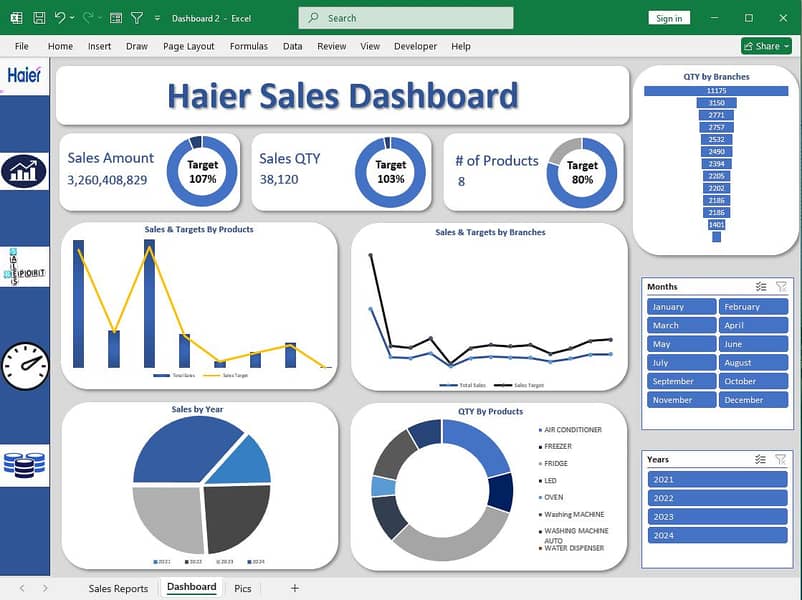The width and height of the screenshot is (802, 600).
Task: Switch to the Sales Reports sheet tab
Action: tap(118, 588)
